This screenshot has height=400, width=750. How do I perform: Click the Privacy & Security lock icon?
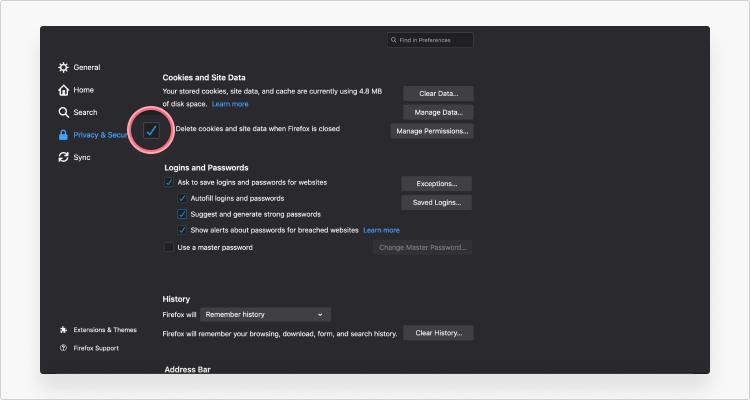click(63, 135)
